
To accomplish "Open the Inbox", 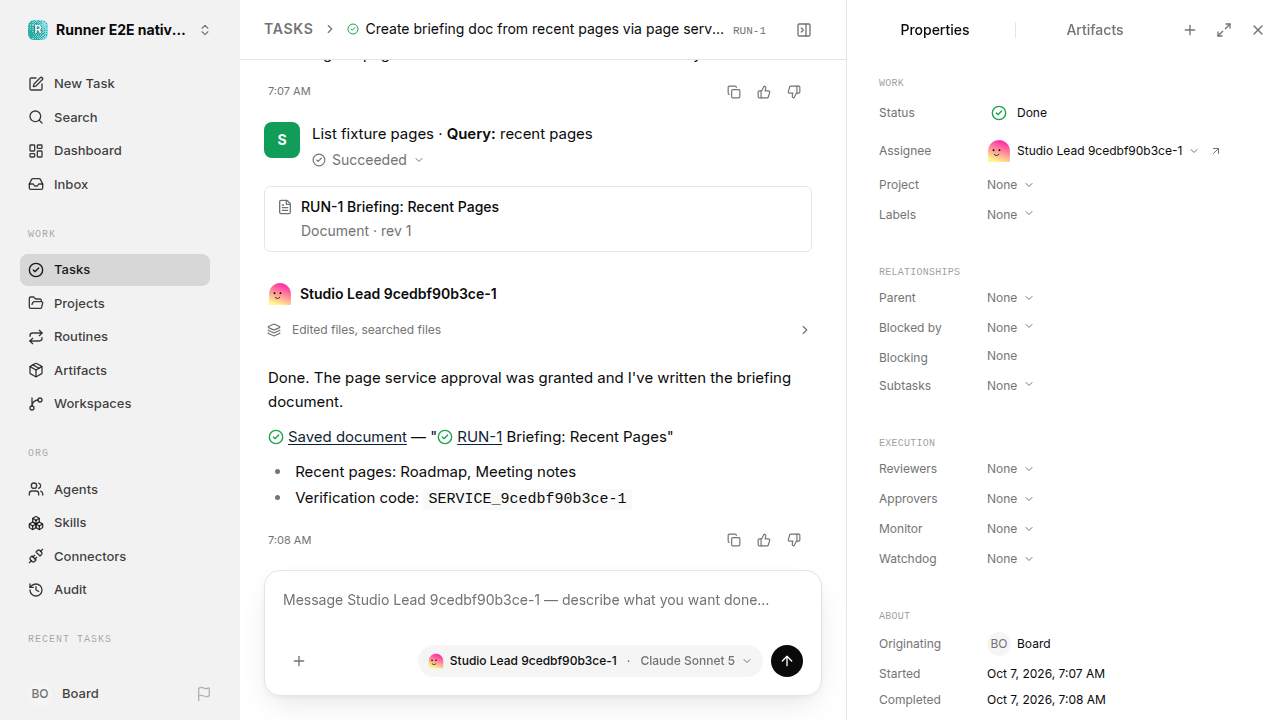I will pyautogui.click(x=115, y=184).
